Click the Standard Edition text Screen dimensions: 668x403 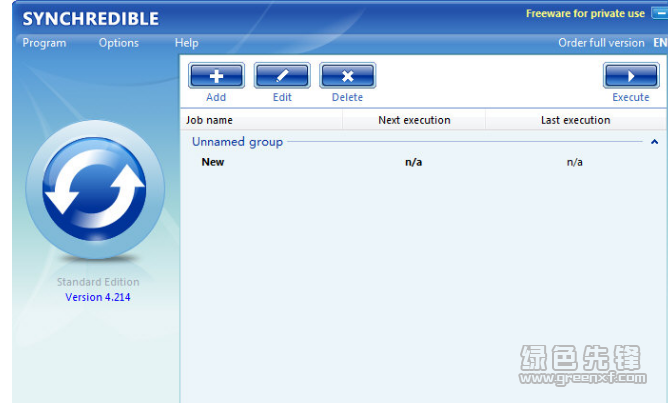(x=98, y=282)
